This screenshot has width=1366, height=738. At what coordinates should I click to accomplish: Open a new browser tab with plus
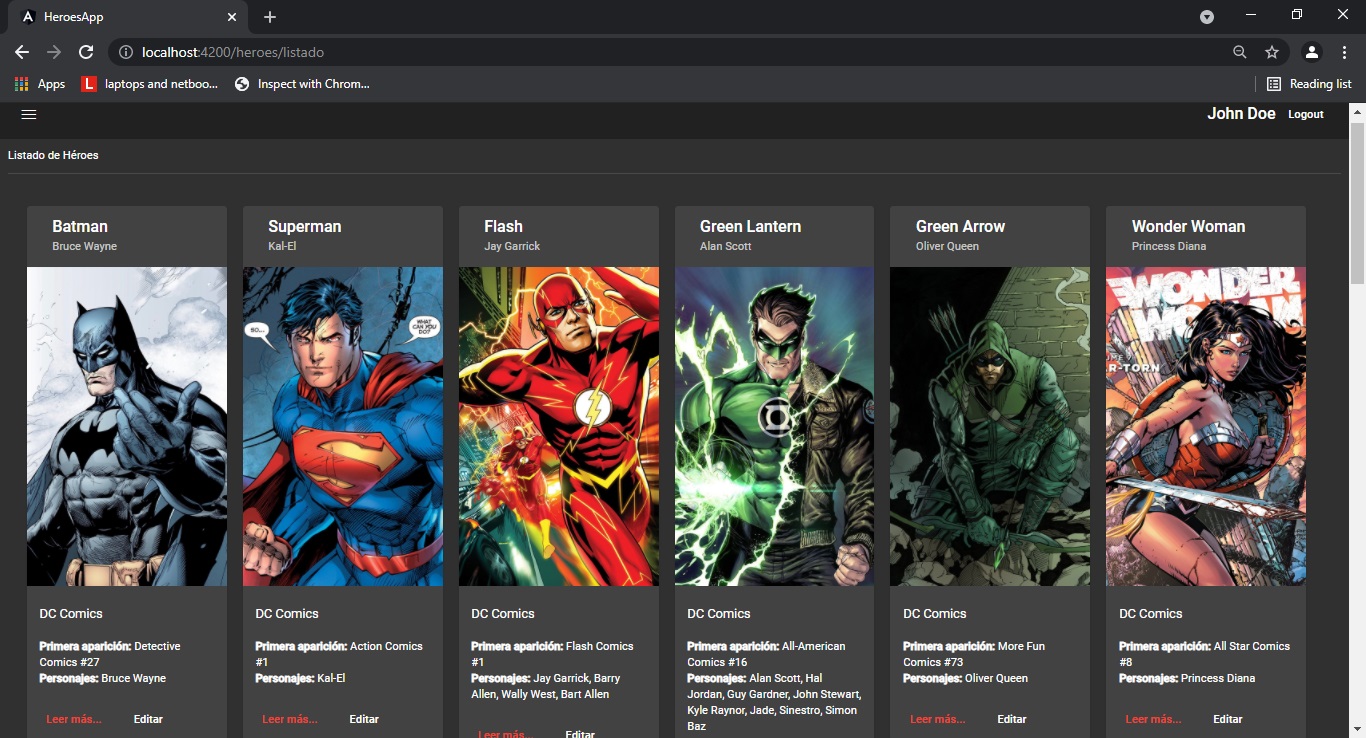(270, 17)
